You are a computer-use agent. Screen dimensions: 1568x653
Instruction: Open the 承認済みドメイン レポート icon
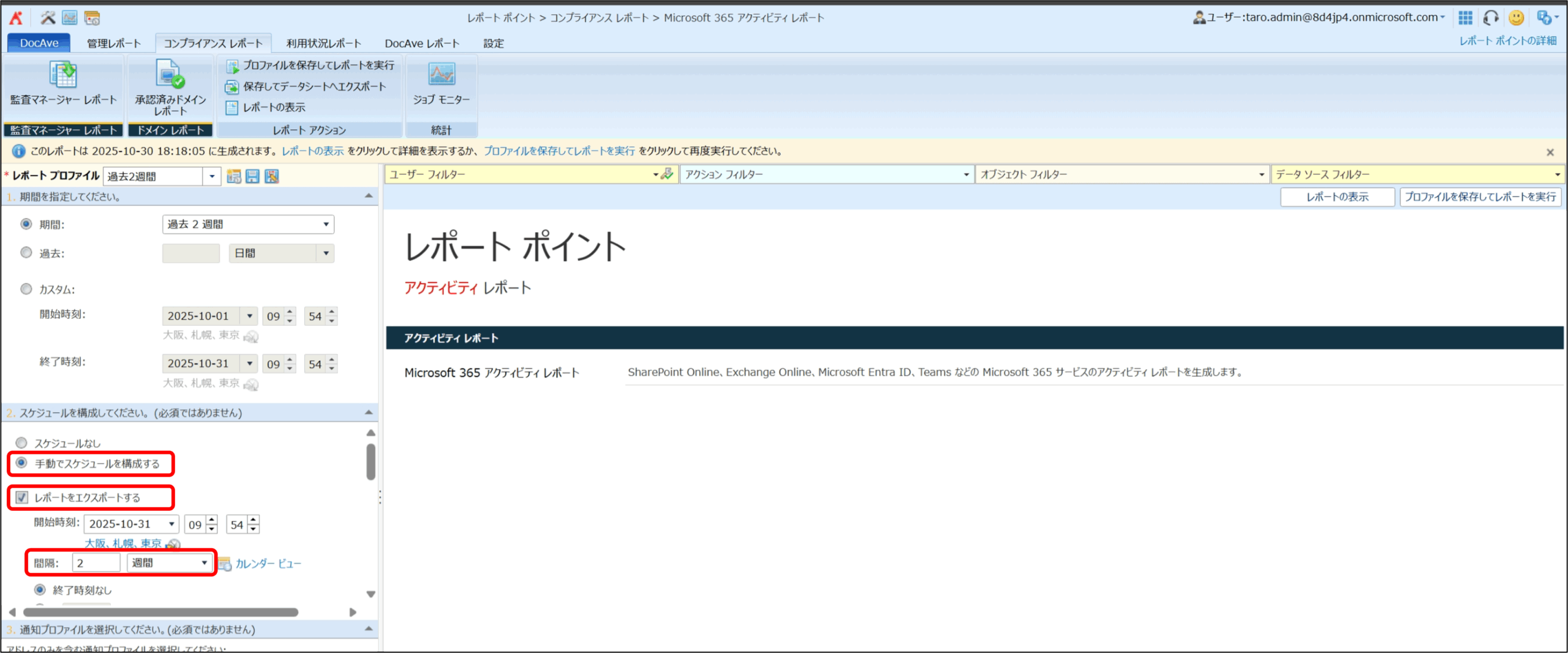(x=170, y=75)
